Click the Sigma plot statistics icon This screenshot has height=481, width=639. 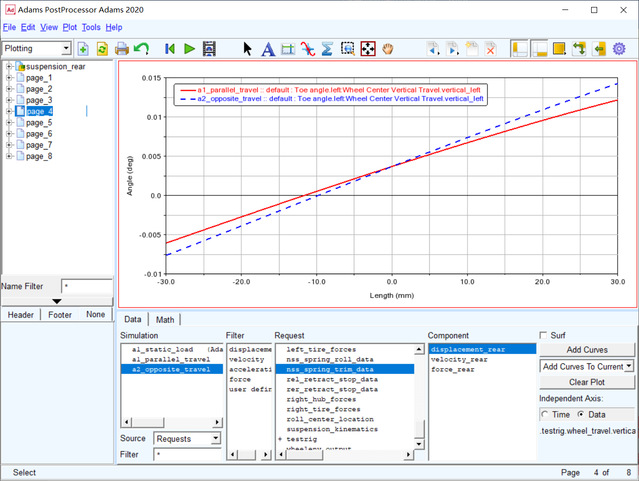327,48
